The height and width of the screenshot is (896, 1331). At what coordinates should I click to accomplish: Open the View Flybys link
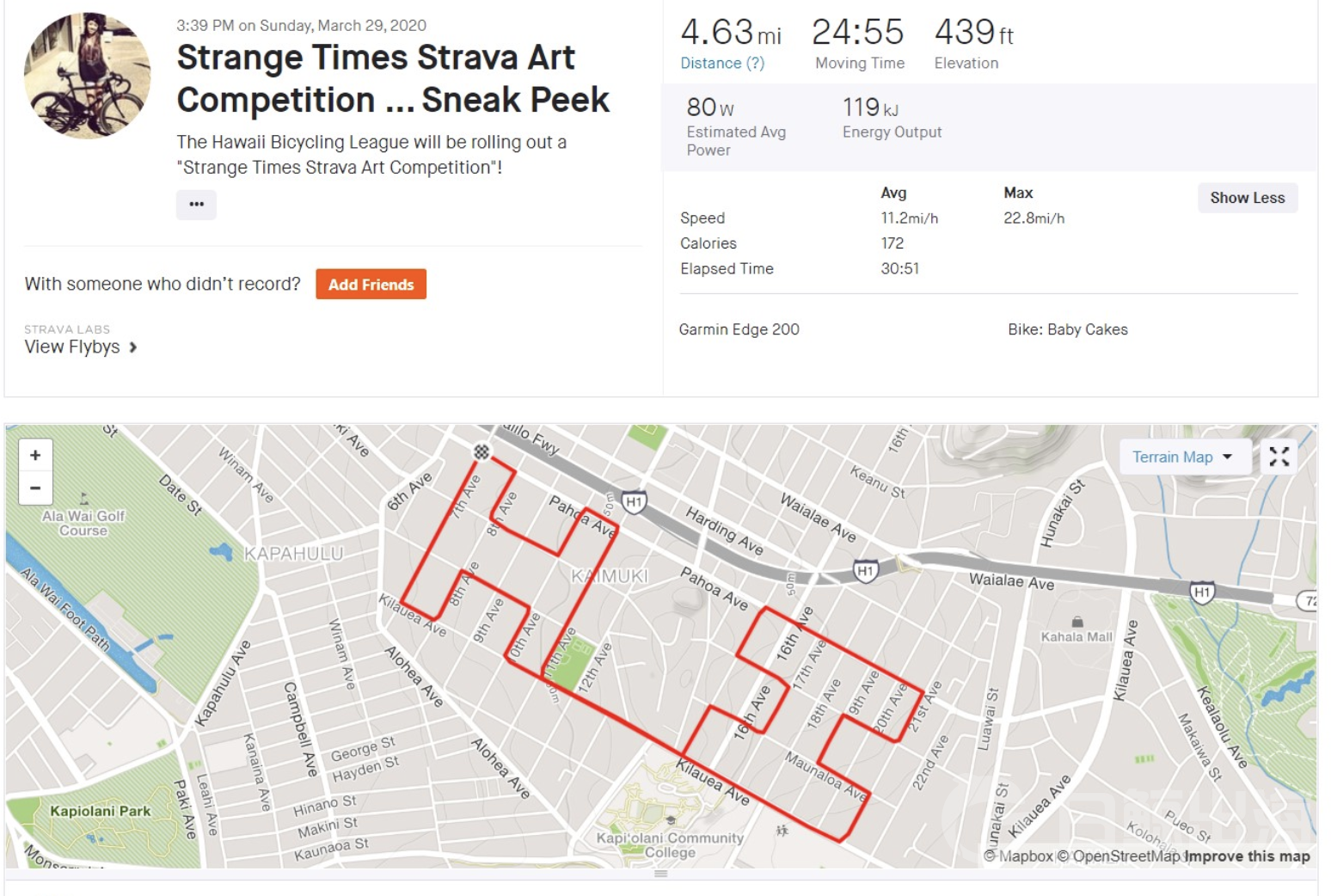[x=81, y=347]
